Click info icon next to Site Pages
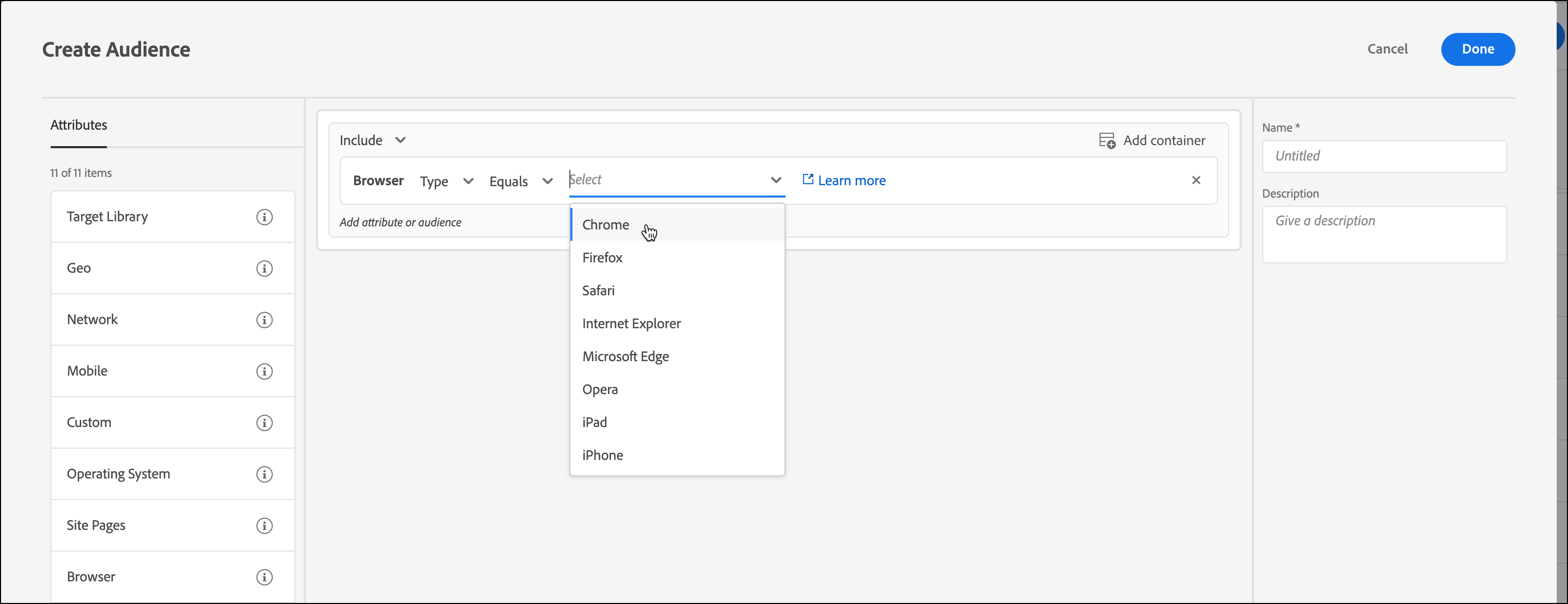1568x604 pixels. 264,525
